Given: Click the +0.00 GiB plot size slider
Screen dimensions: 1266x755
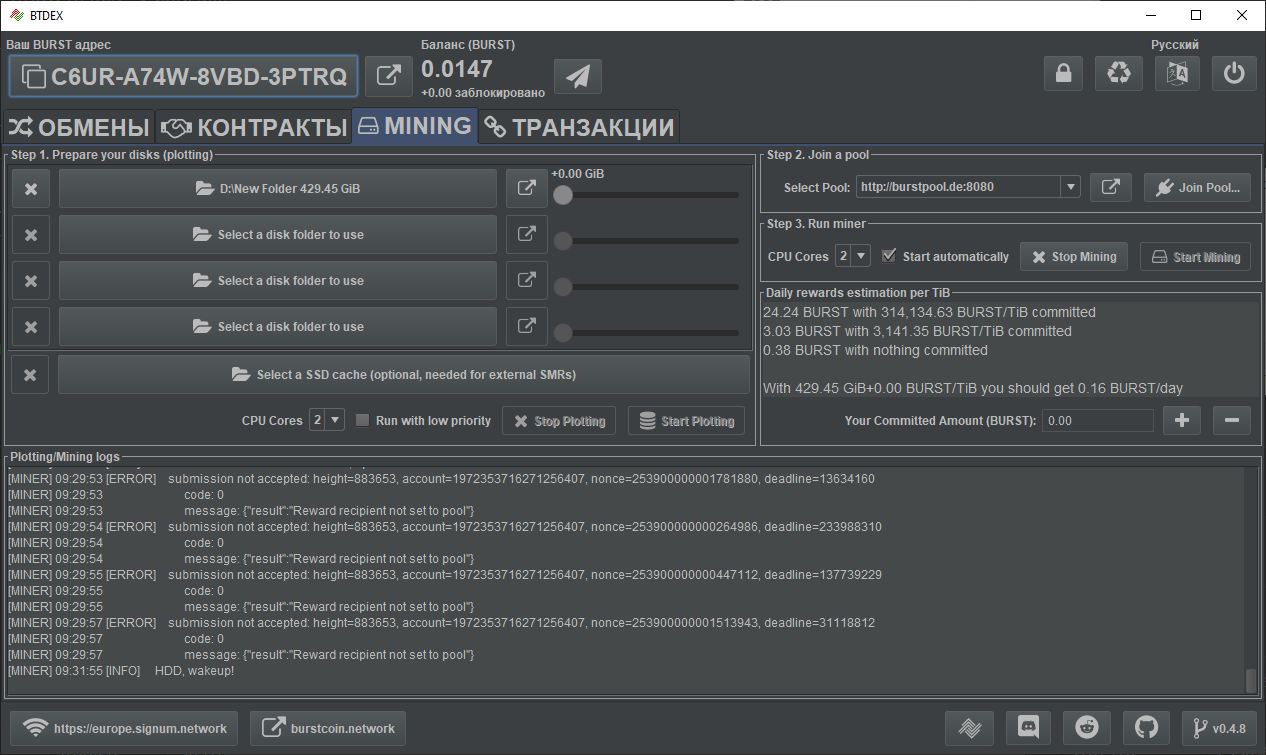Looking at the screenshot, I should [648, 195].
